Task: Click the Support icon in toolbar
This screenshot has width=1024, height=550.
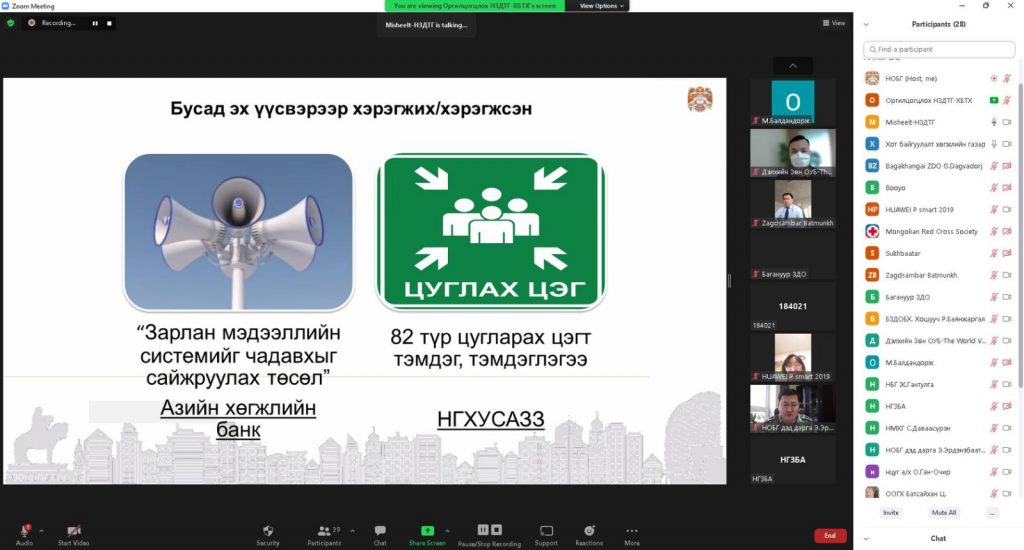Action: coord(546,531)
